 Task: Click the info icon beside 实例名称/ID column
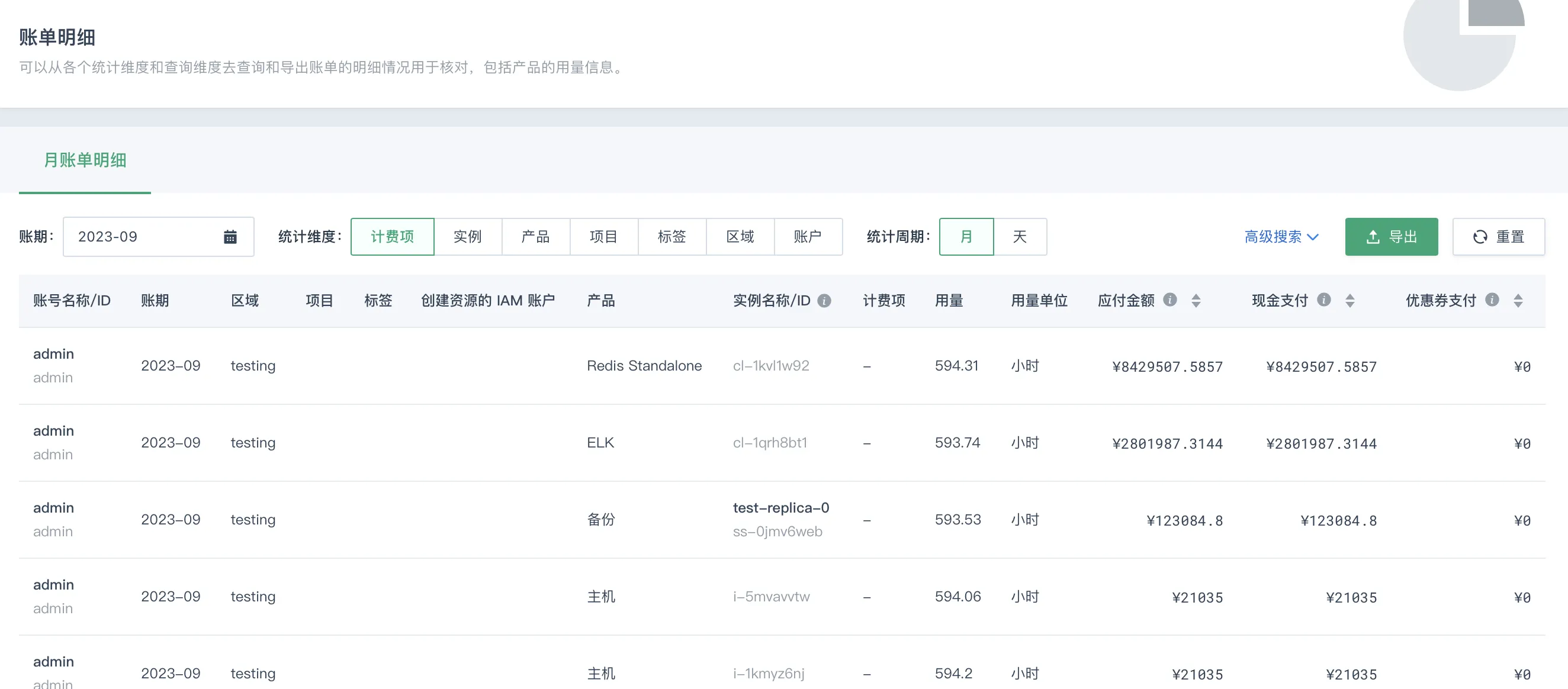click(825, 300)
